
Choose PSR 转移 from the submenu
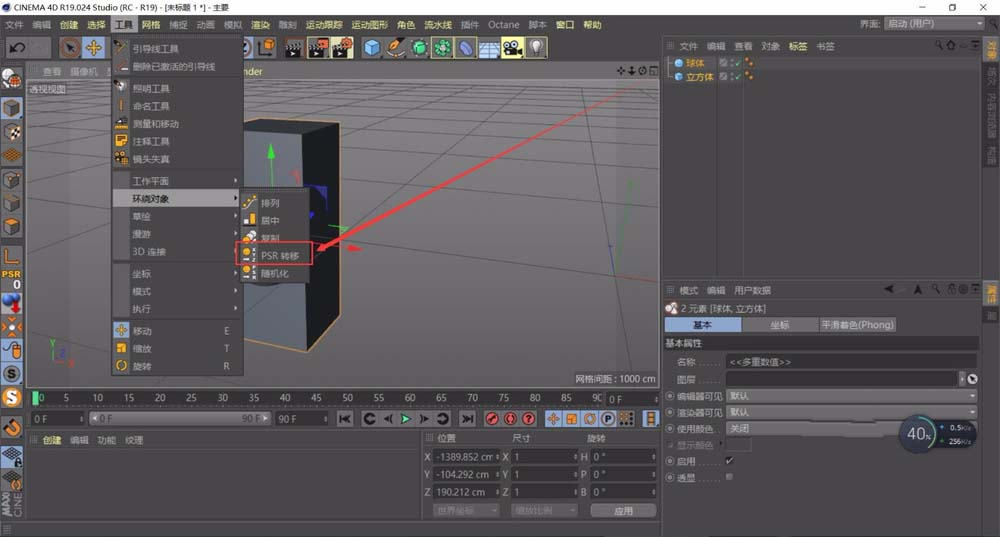point(279,256)
